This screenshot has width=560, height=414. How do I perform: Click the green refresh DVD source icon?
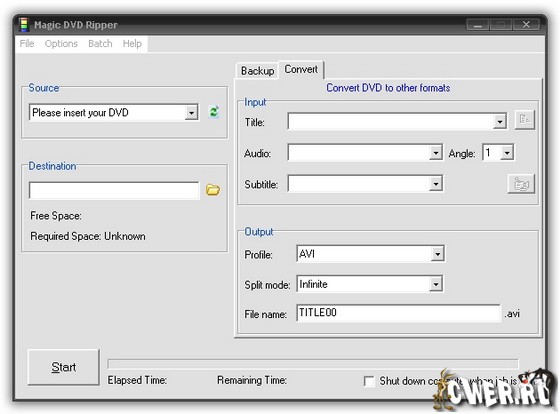pos(214,112)
